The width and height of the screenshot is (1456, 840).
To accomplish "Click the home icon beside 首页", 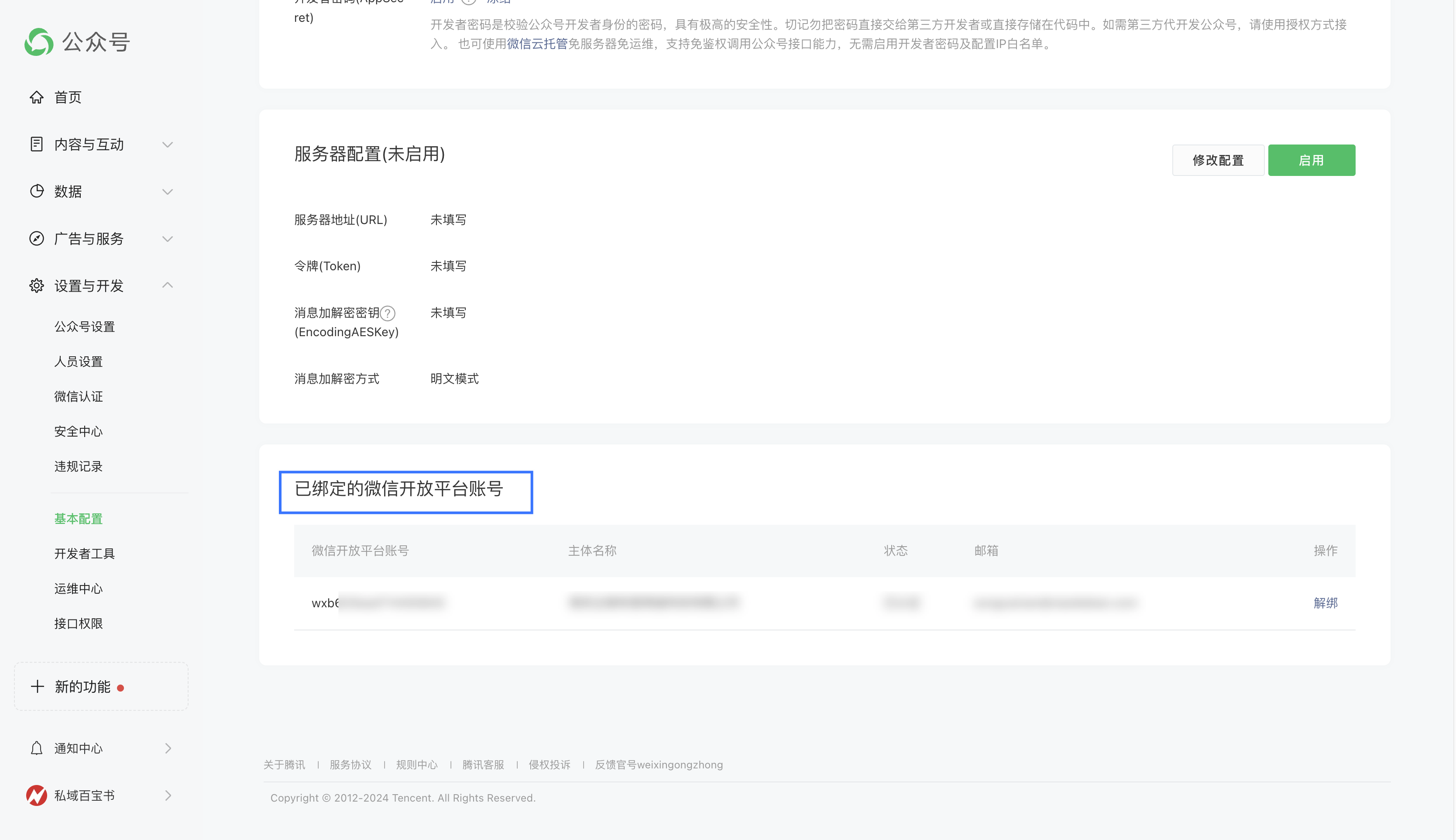I will pyautogui.click(x=37, y=97).
